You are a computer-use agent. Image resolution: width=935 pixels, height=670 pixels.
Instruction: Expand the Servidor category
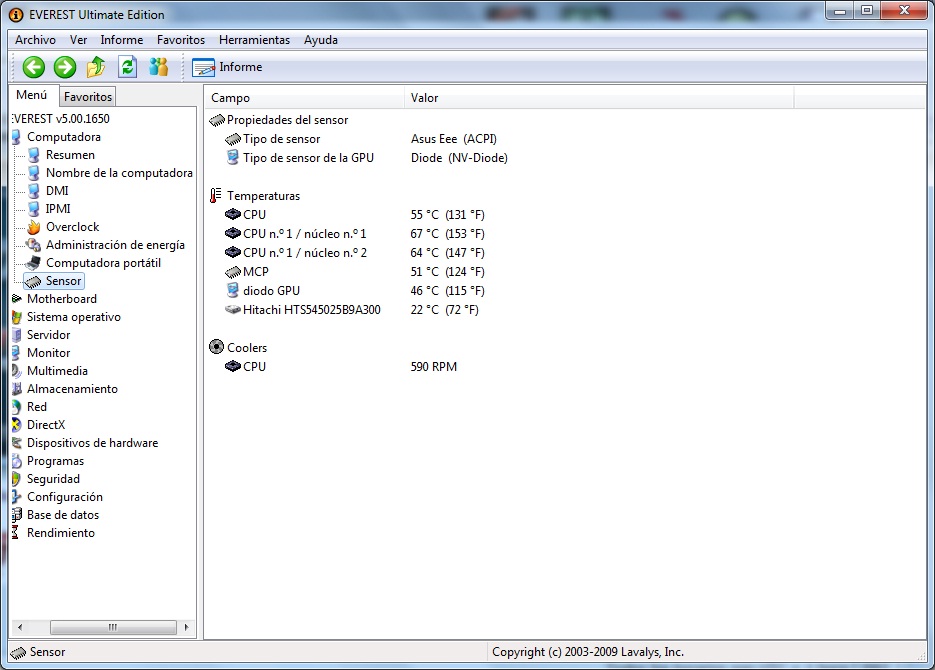coord(48,335)
